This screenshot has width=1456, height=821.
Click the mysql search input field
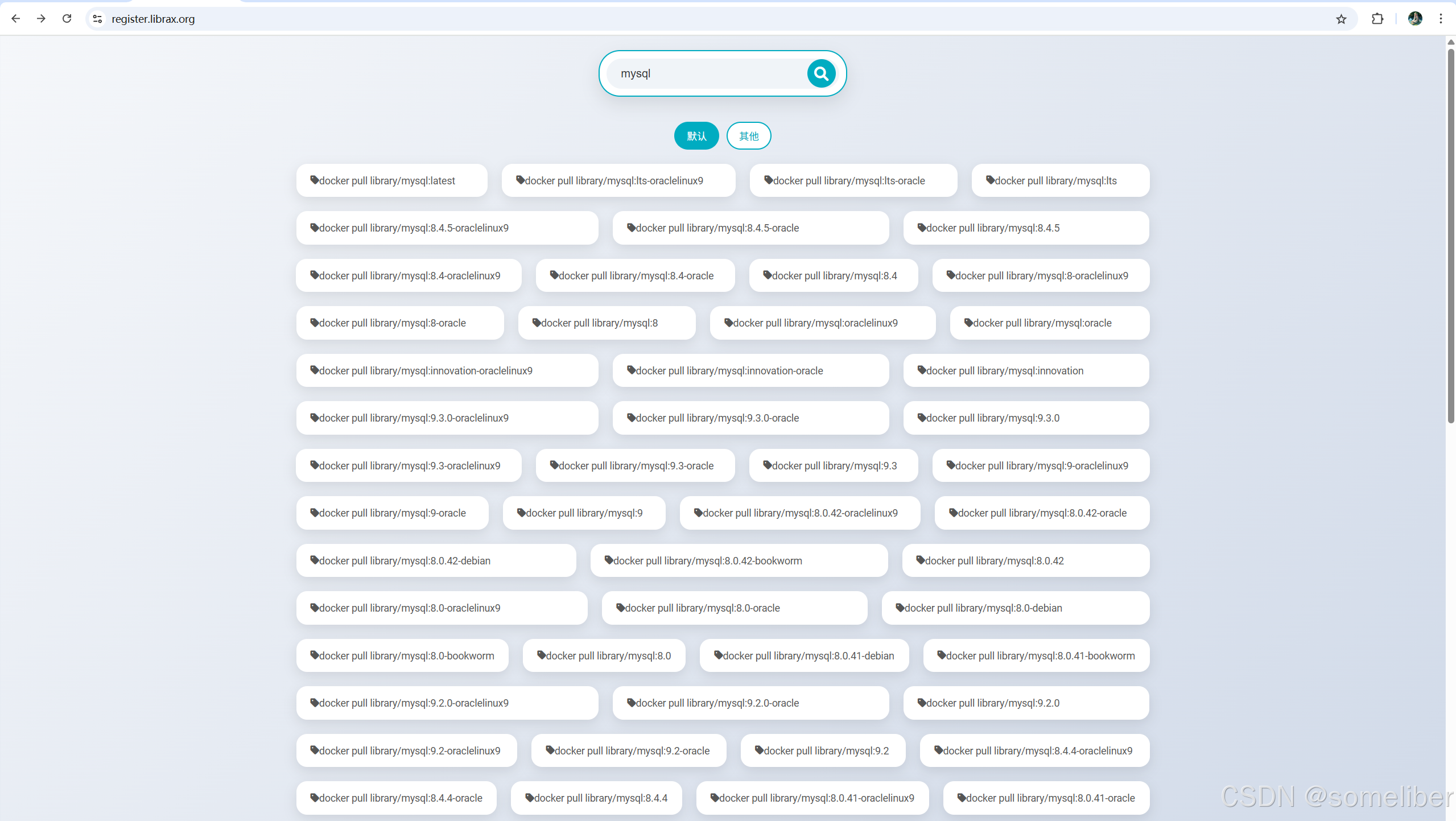pyautogui.click(x=706, y=73)
